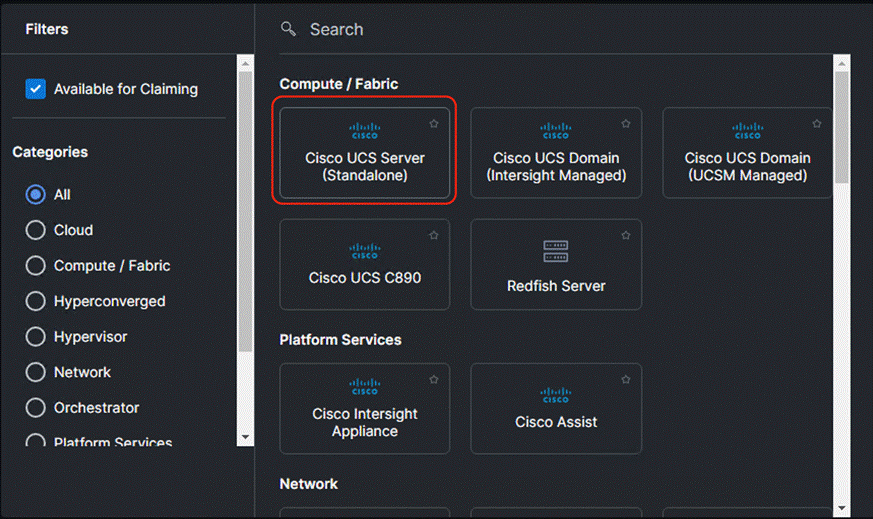Click Cisco logo on UCS Server (Standalone)

[x=365, y=131]
